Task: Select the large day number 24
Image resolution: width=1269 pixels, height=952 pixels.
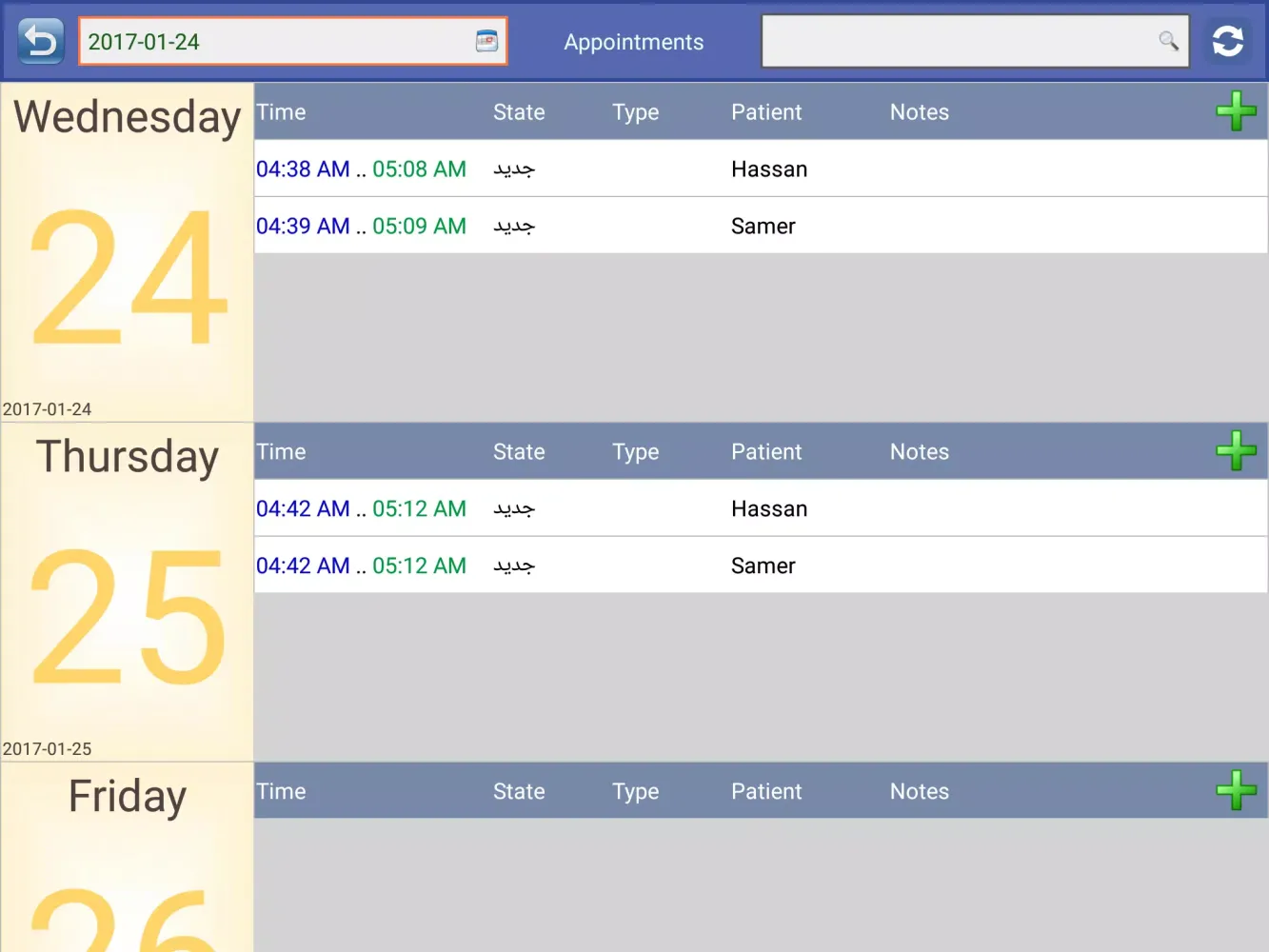Action: (129, 277)
